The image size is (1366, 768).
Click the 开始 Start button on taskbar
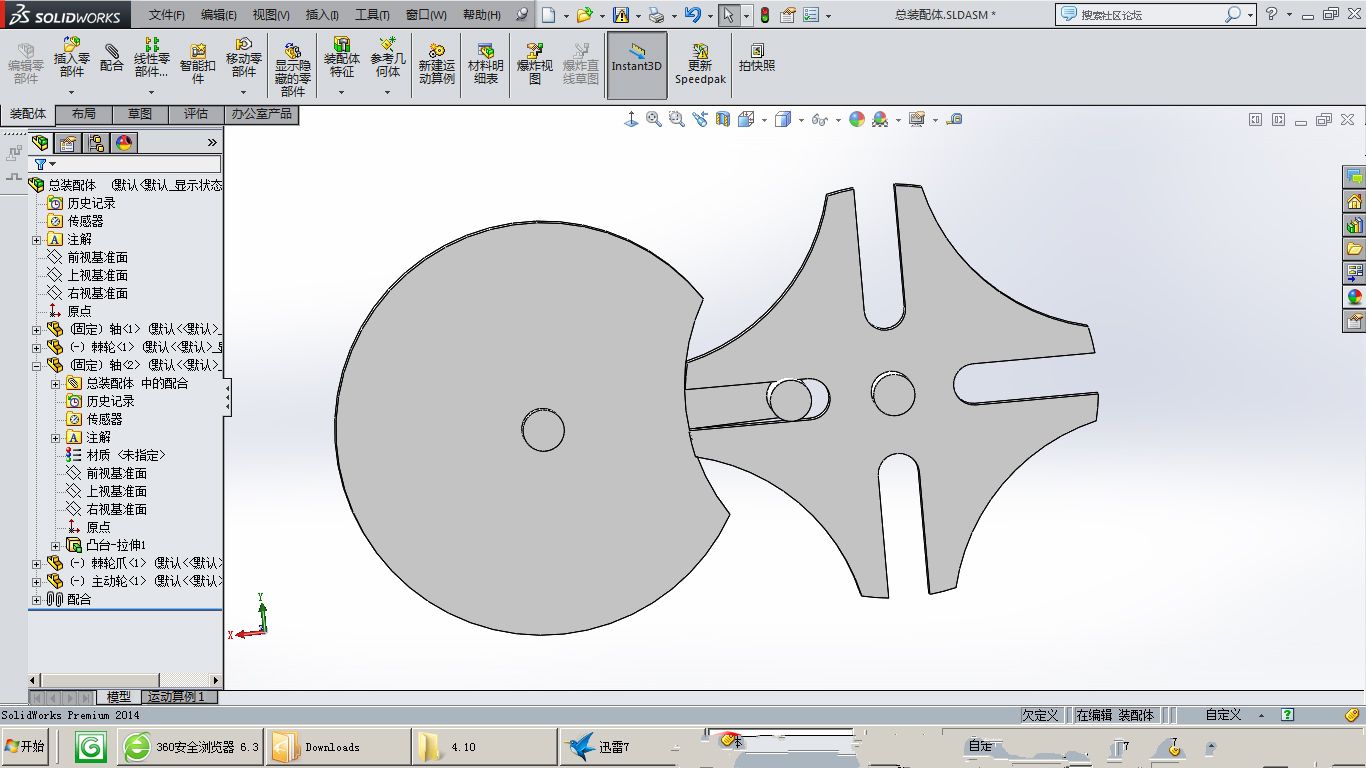(26, 747)
